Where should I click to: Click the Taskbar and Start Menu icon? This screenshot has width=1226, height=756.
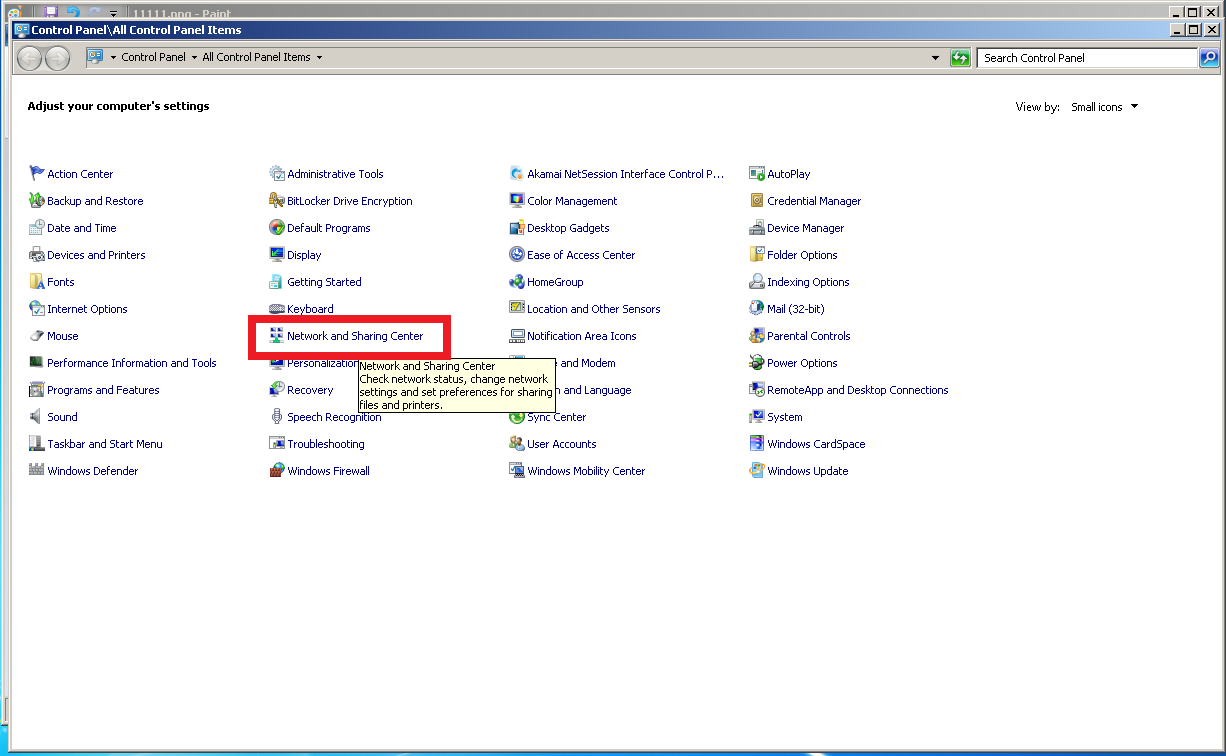(37, 444)
